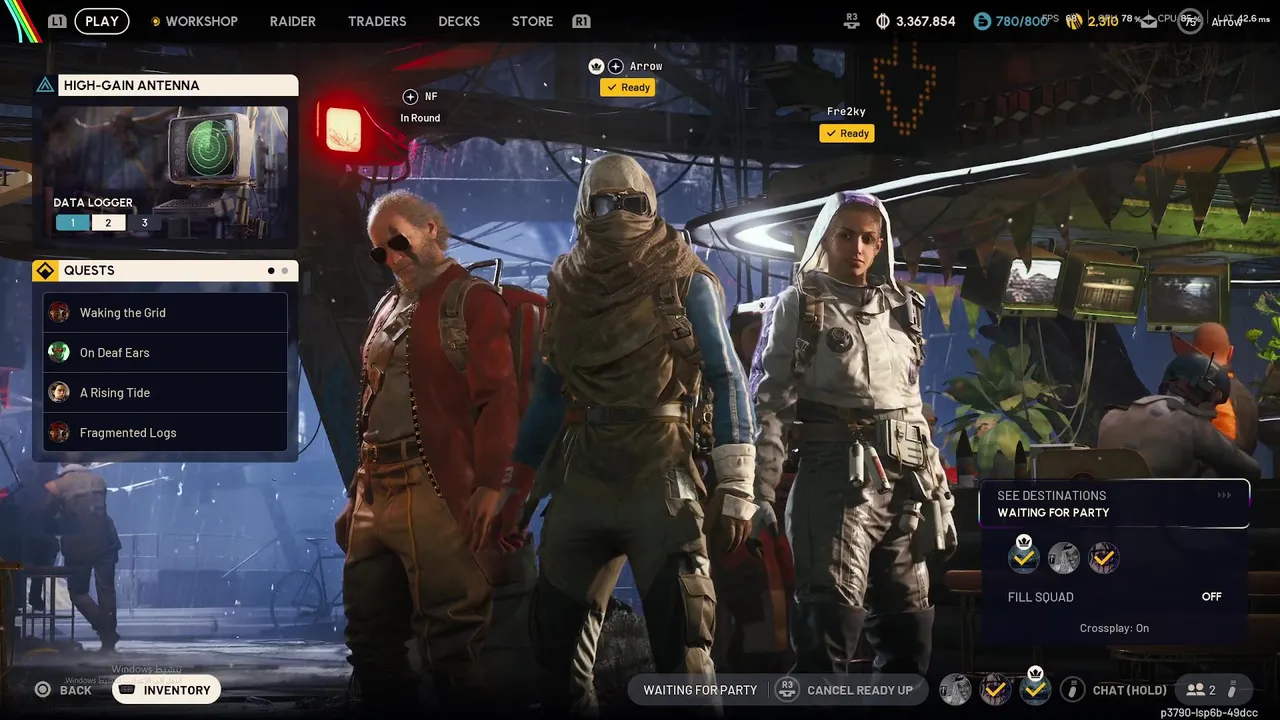Switch to the Store tab

tap(532, 21)
